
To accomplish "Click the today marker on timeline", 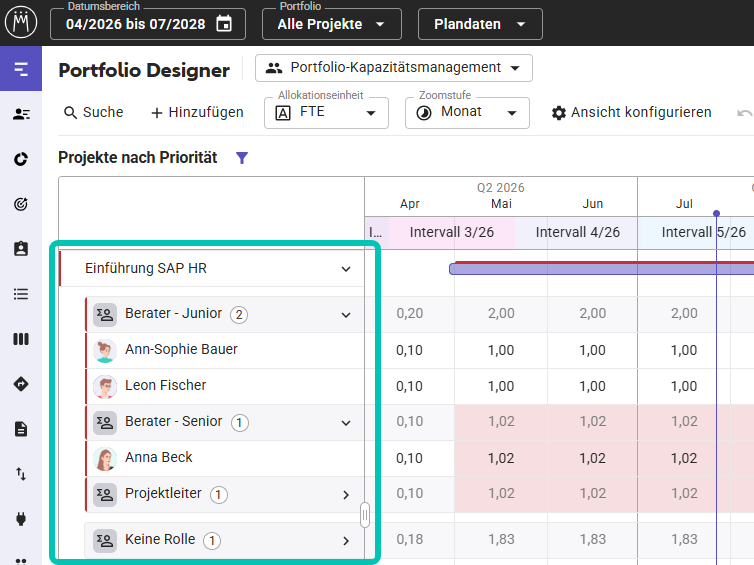I will (716, 213).
